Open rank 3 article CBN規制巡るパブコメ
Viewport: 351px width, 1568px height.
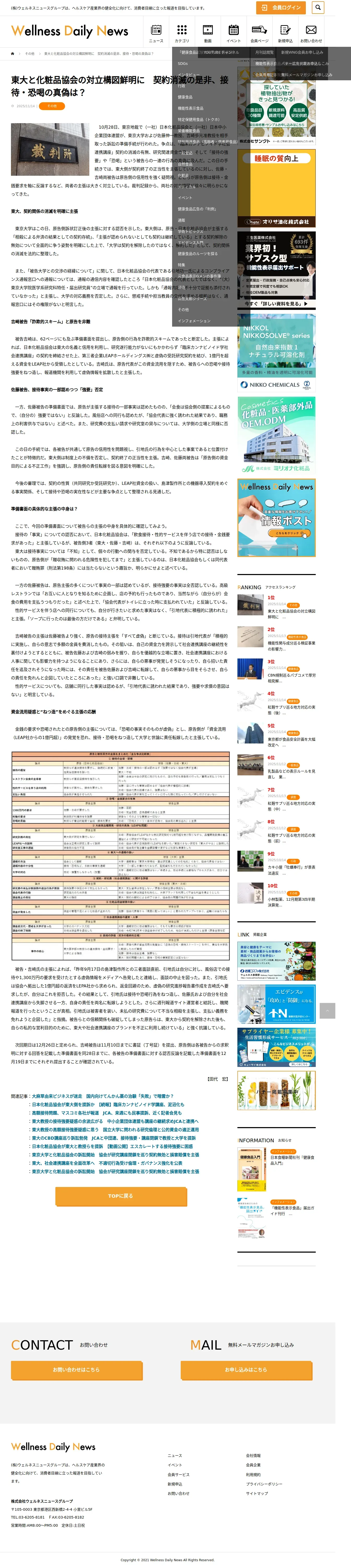[x=291, y=678]
